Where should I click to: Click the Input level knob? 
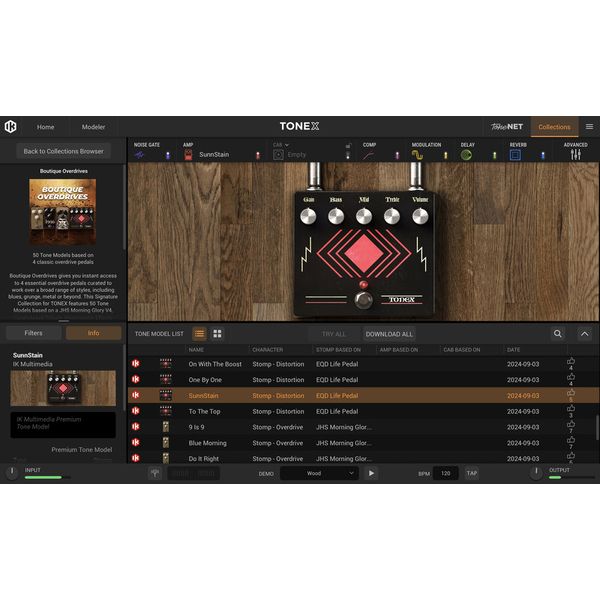12,471
